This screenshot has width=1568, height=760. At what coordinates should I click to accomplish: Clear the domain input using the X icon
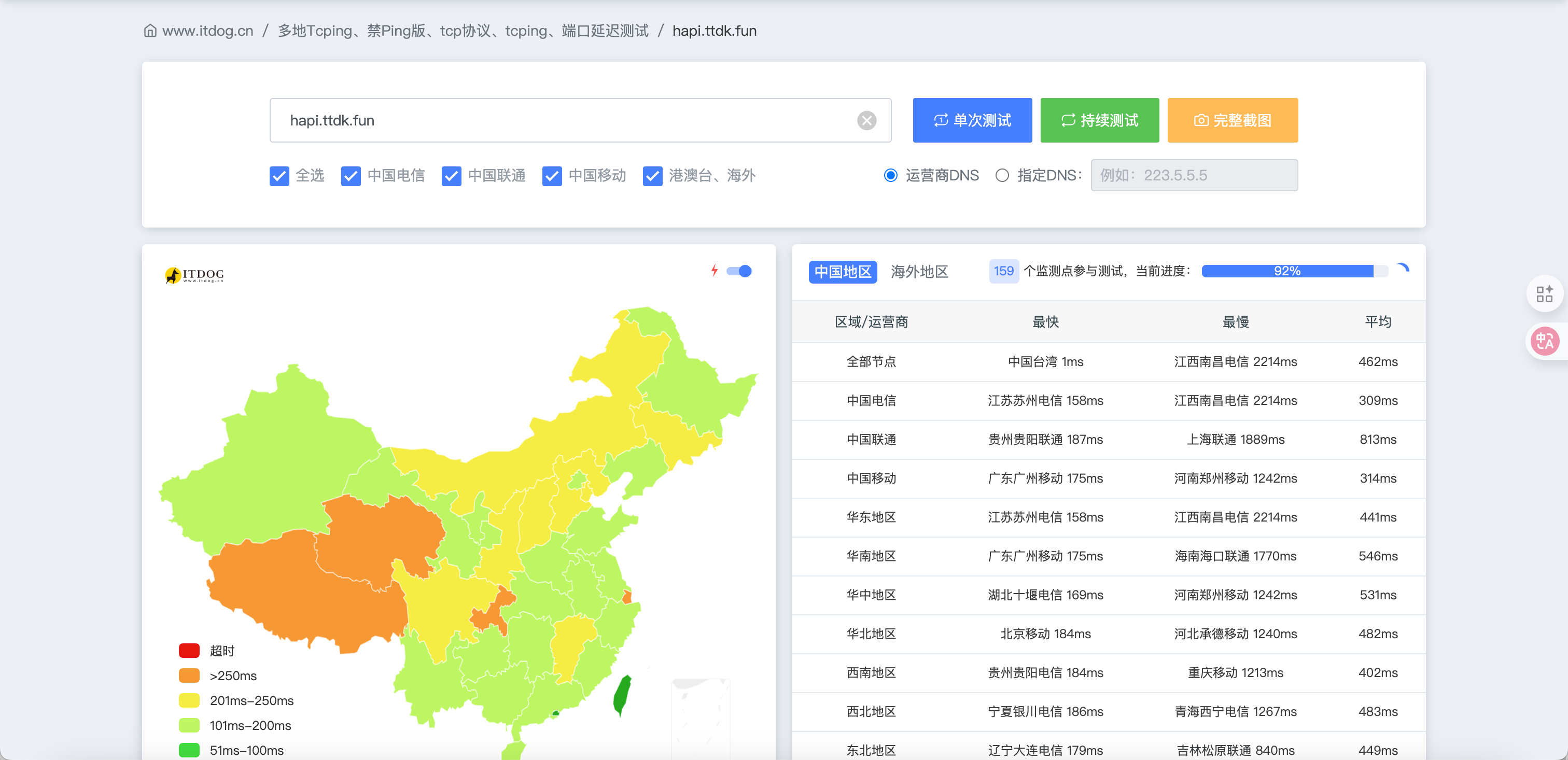867,120
